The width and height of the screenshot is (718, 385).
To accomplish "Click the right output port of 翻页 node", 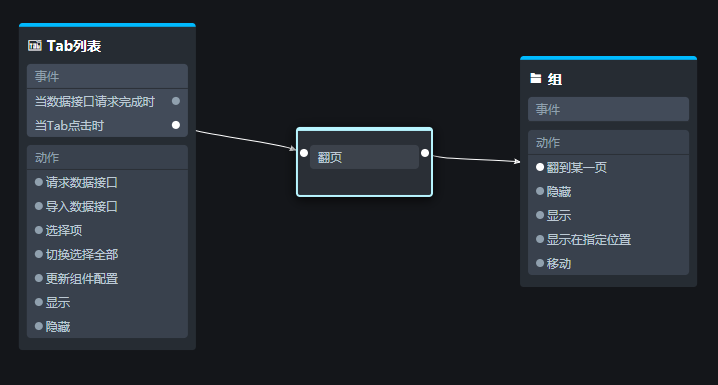I will tap(425, 153).
